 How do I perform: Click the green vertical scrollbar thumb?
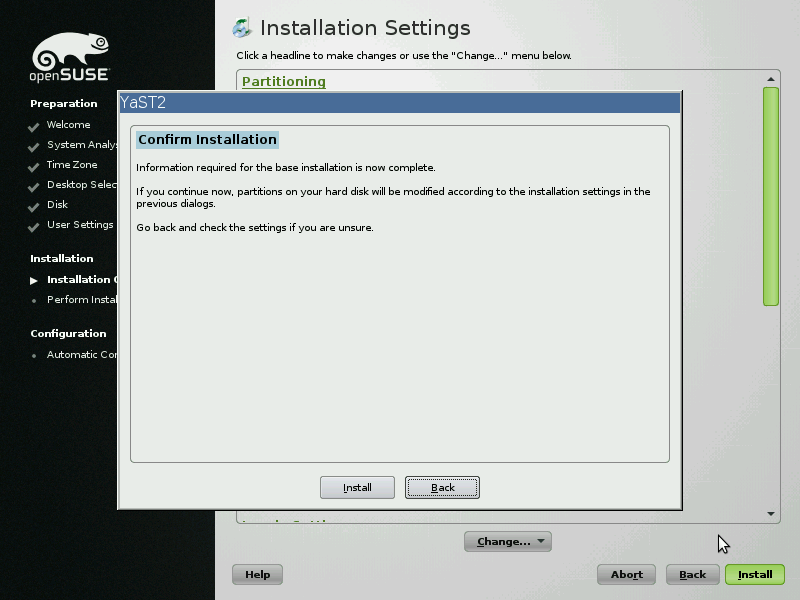[x=771, y=195]
